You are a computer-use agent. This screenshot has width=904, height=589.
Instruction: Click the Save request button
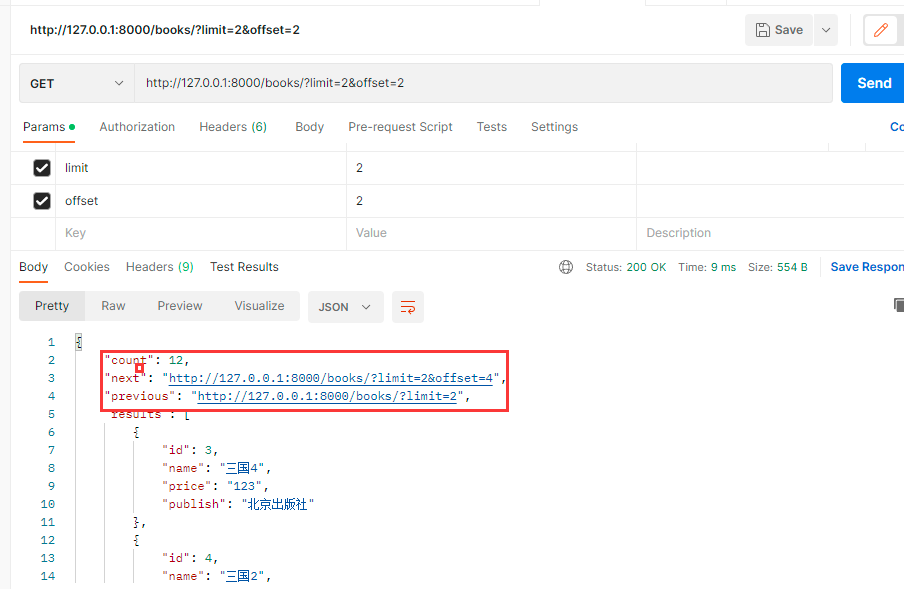pos(779,30)
